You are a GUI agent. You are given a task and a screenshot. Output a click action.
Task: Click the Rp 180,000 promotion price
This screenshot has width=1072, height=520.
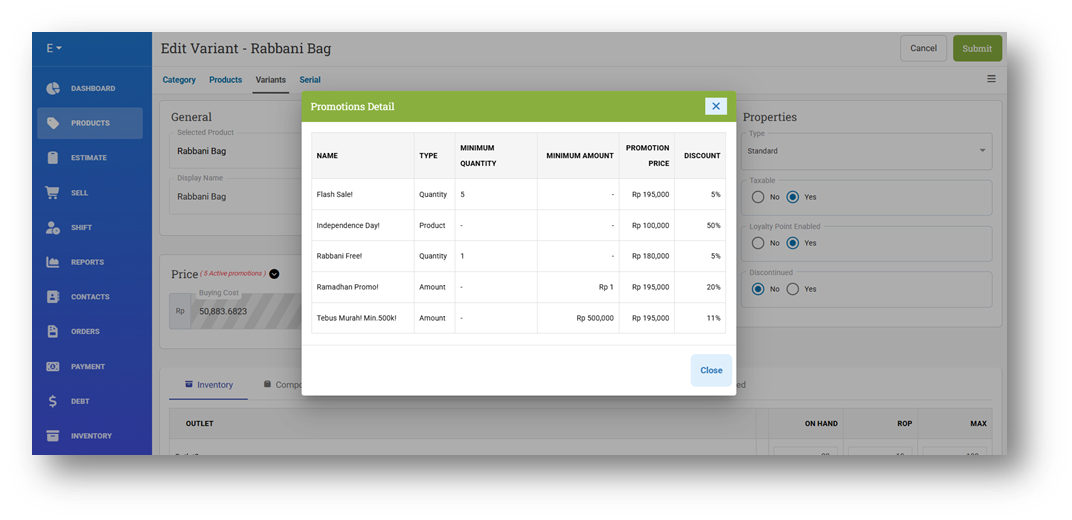click(650, 256)
